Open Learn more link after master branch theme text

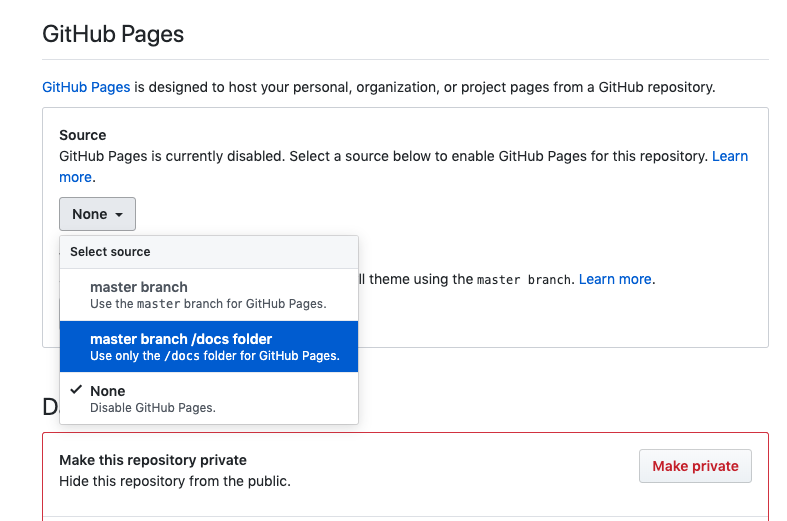pyautogui.click(x=615, y=279)
